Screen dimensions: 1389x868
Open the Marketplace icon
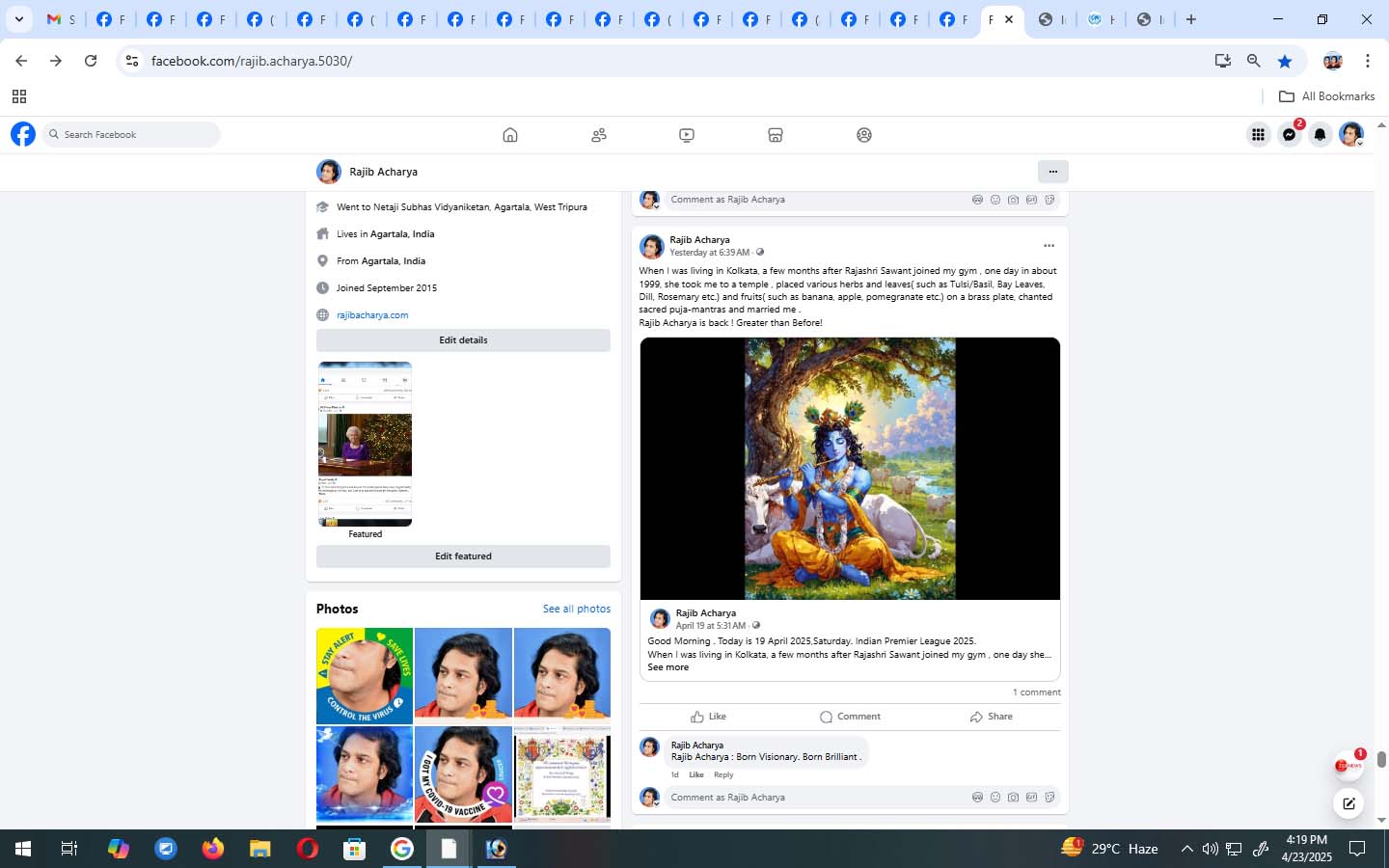tap(776, 135)
